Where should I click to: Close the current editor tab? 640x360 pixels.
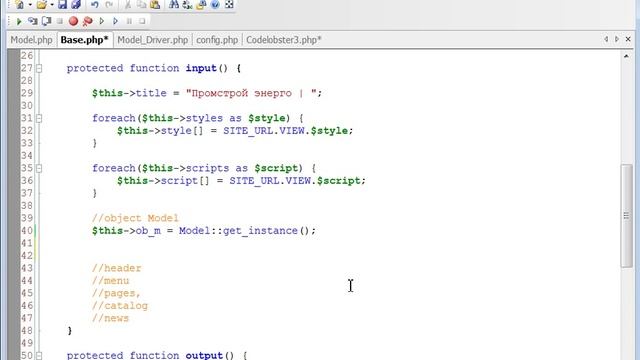628,39
